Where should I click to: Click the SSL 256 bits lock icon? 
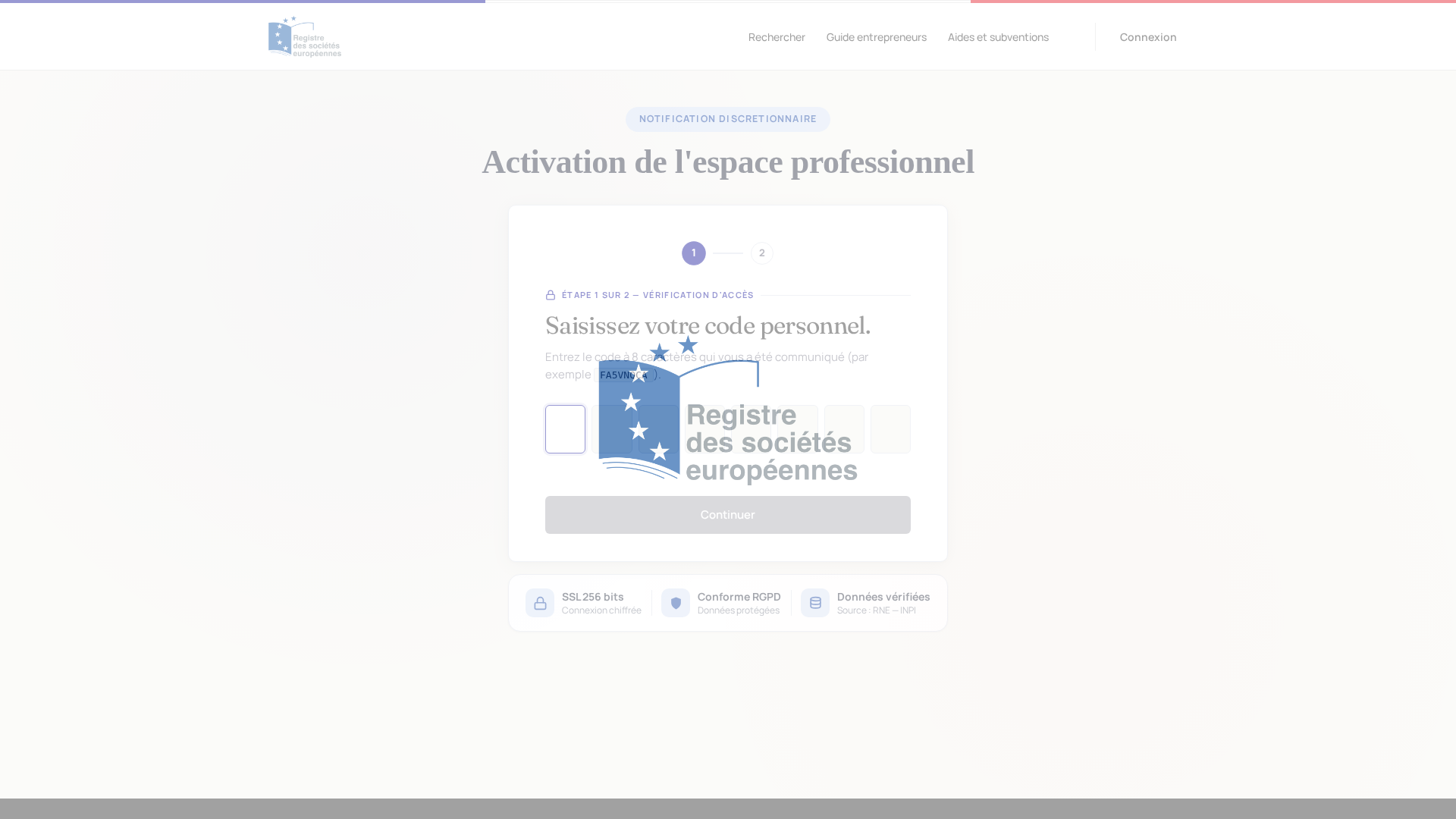pos(540,603)
